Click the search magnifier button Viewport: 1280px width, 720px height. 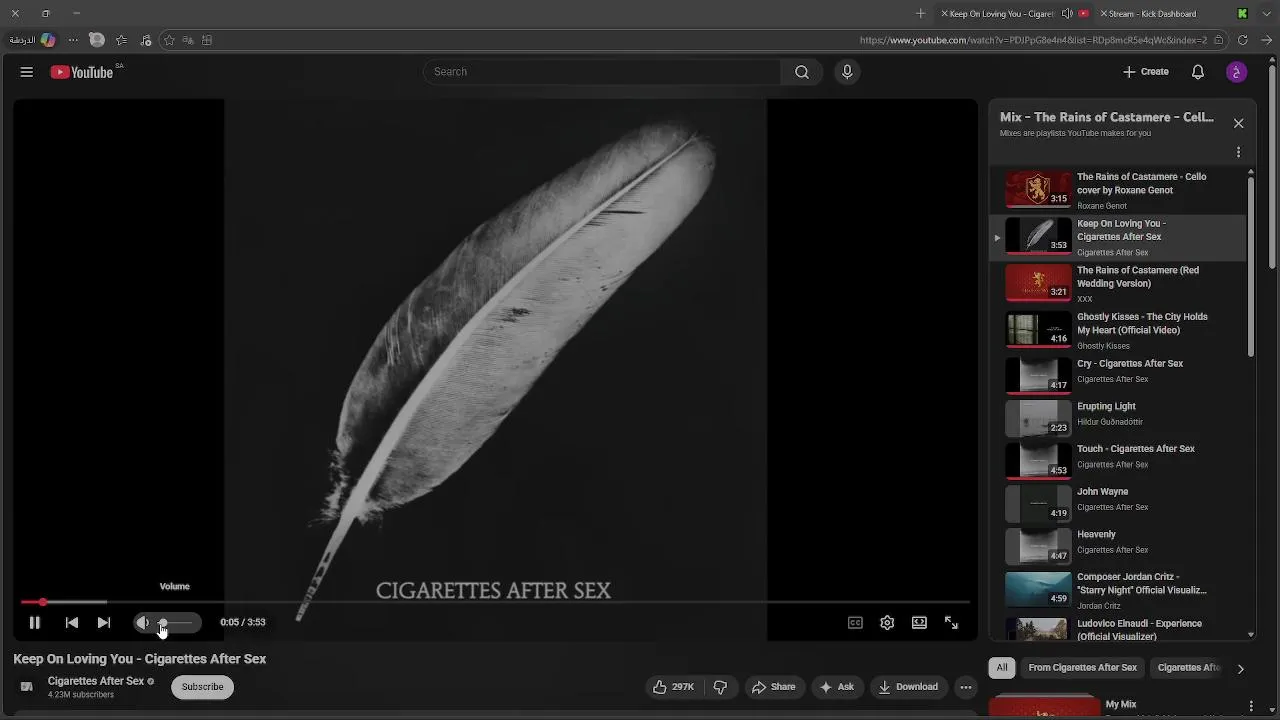[x=802, y=72]
